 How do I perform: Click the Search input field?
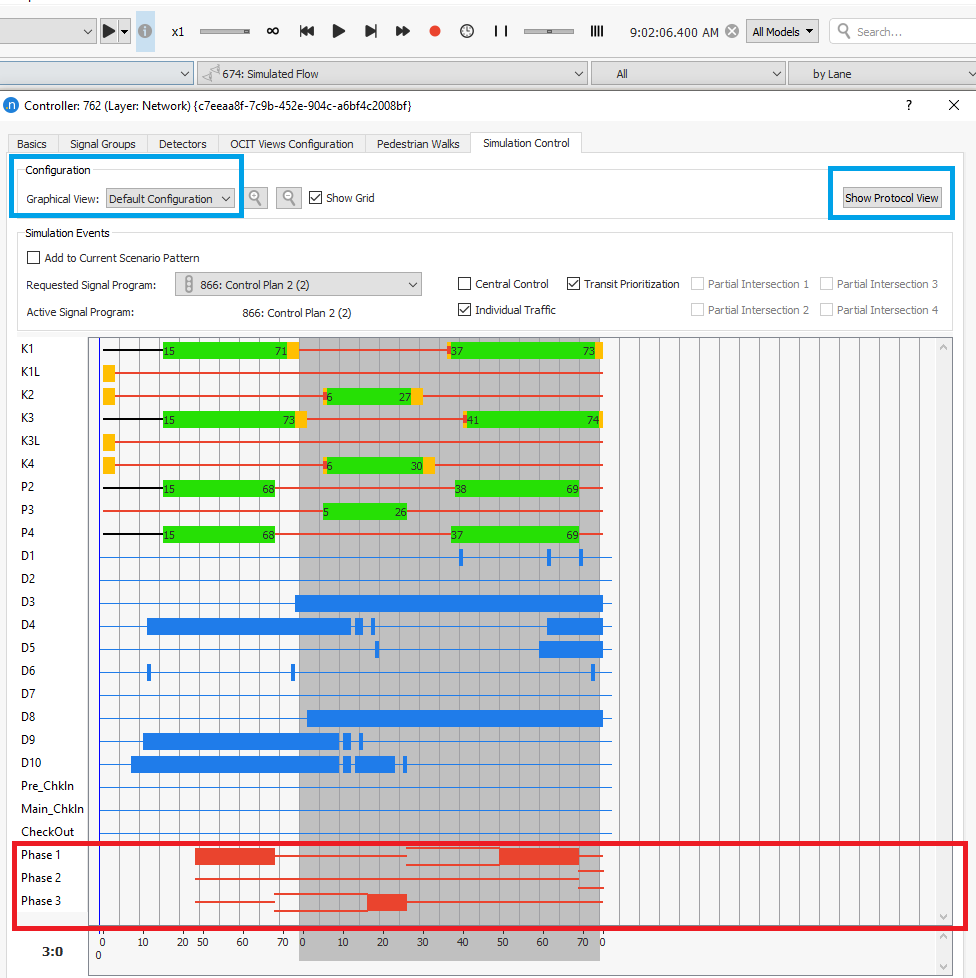(910, 32)
